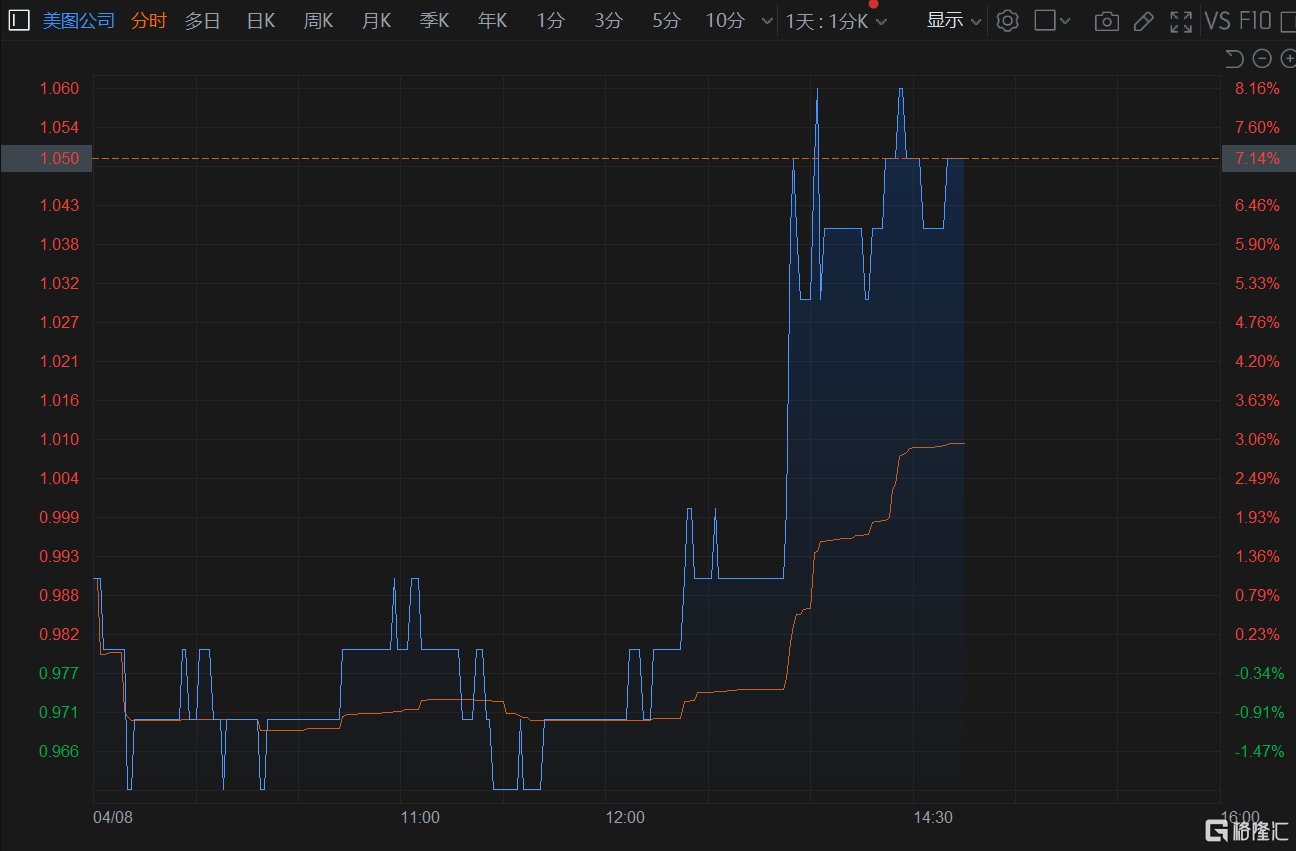Open layout options arrow beside square
1296x851 pixels.
coord(1065,21)
